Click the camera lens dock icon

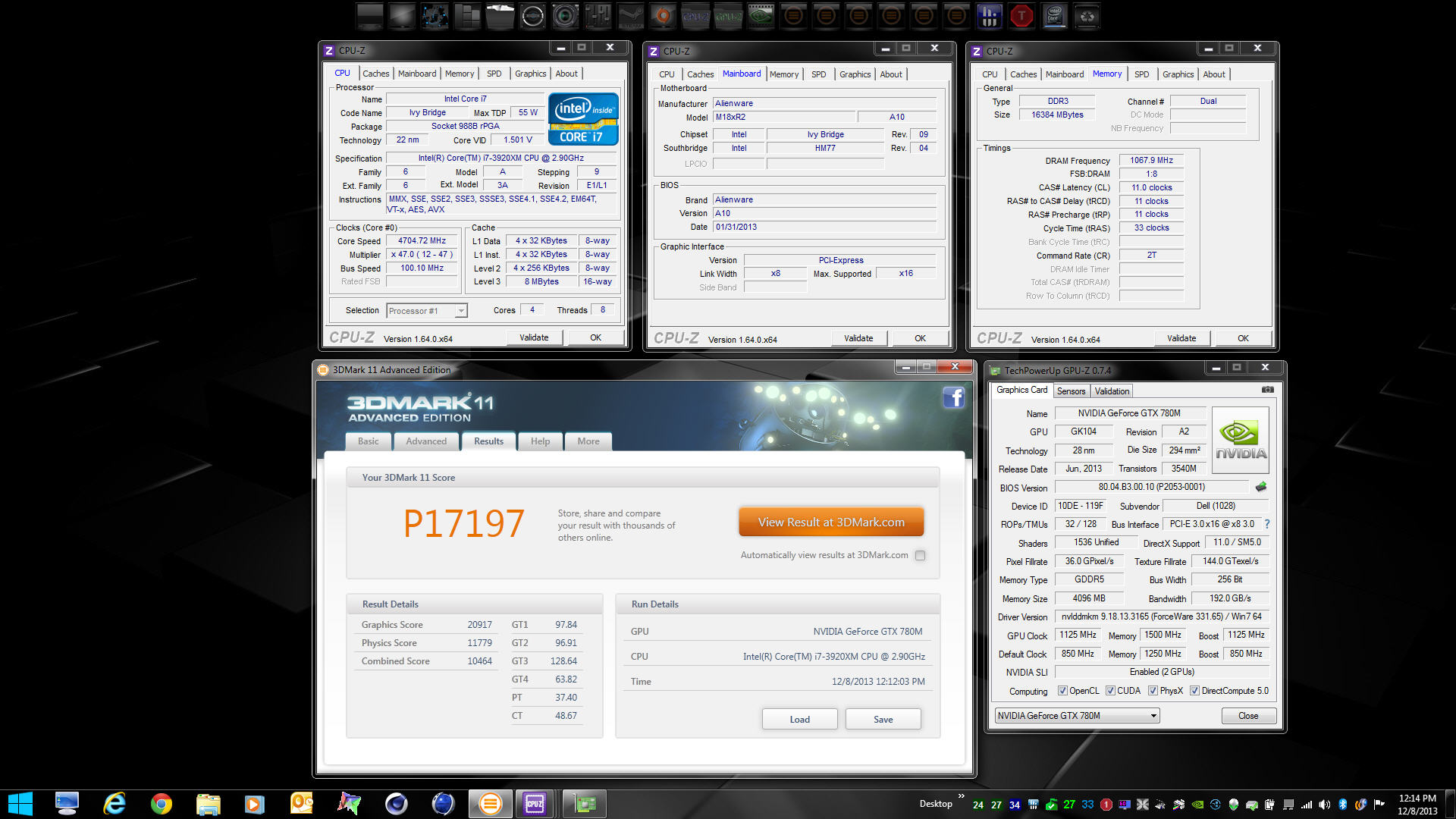[565, 16]
